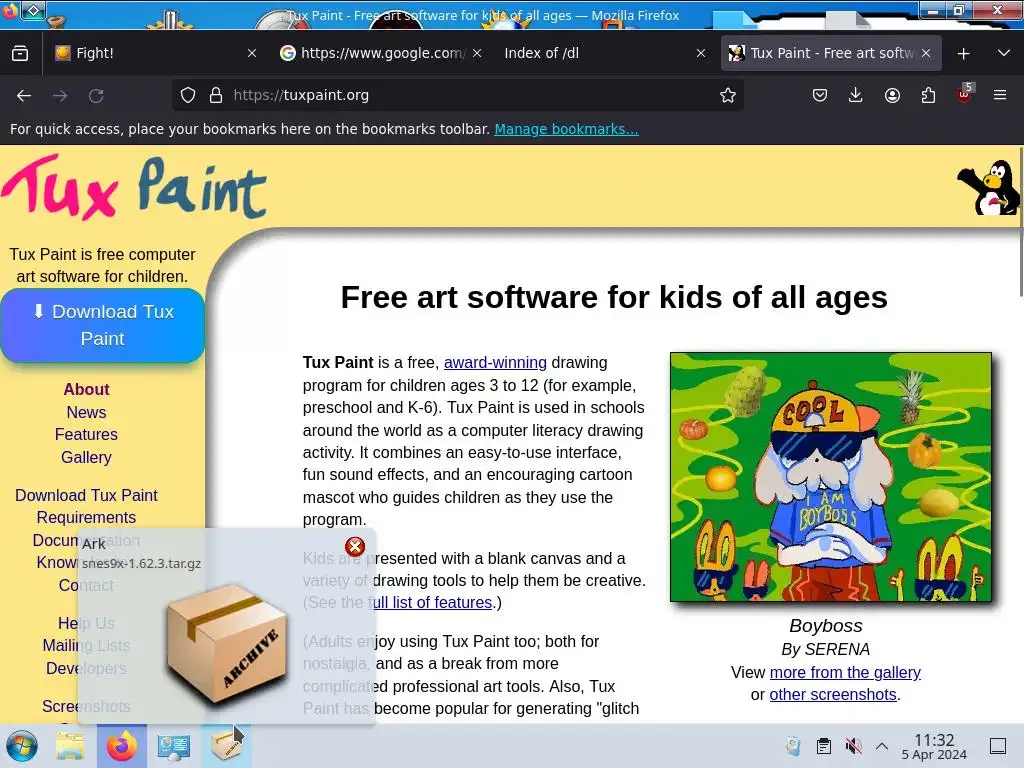Click the Tux Paint logo header

(134, 187)
